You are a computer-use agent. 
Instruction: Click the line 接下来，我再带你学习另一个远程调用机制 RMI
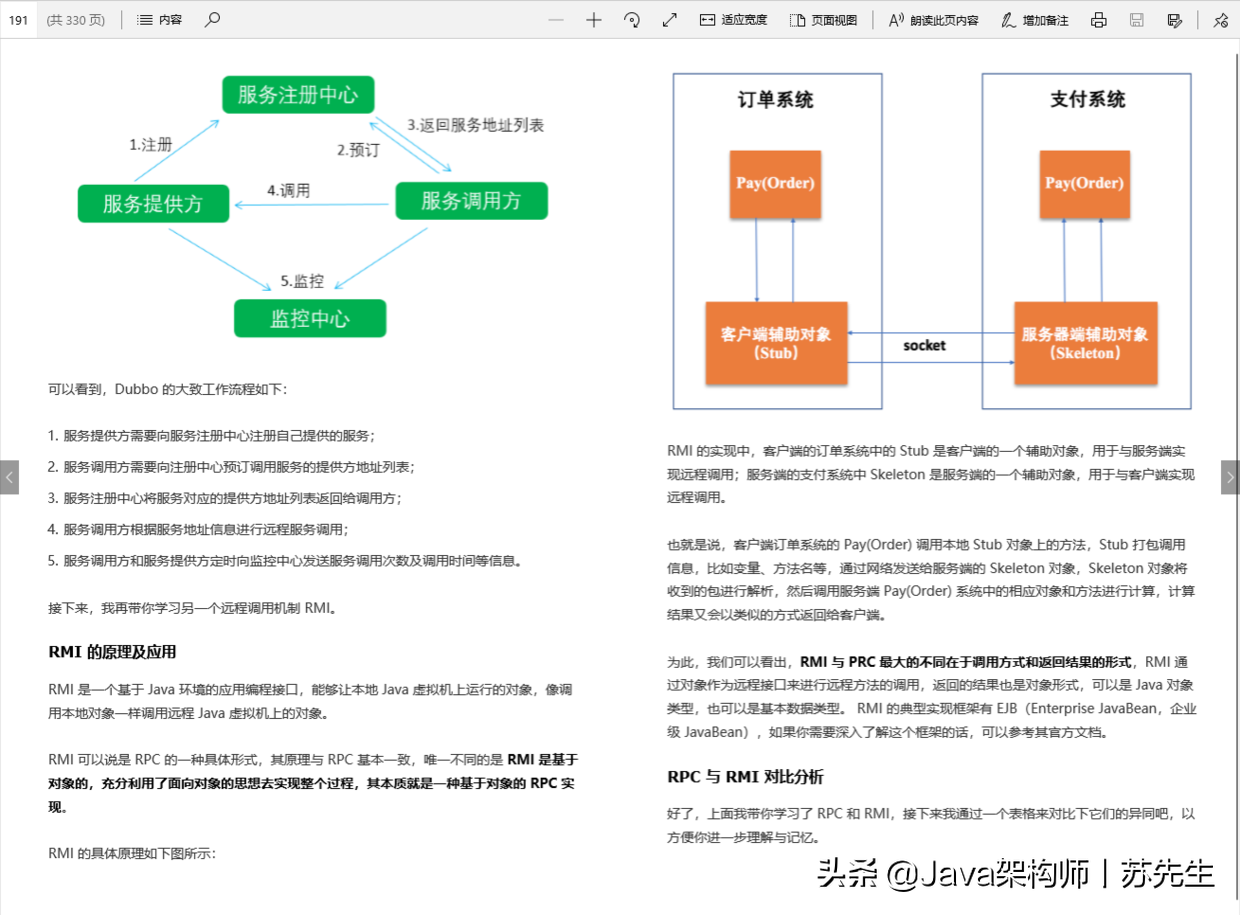coord(195,608)
